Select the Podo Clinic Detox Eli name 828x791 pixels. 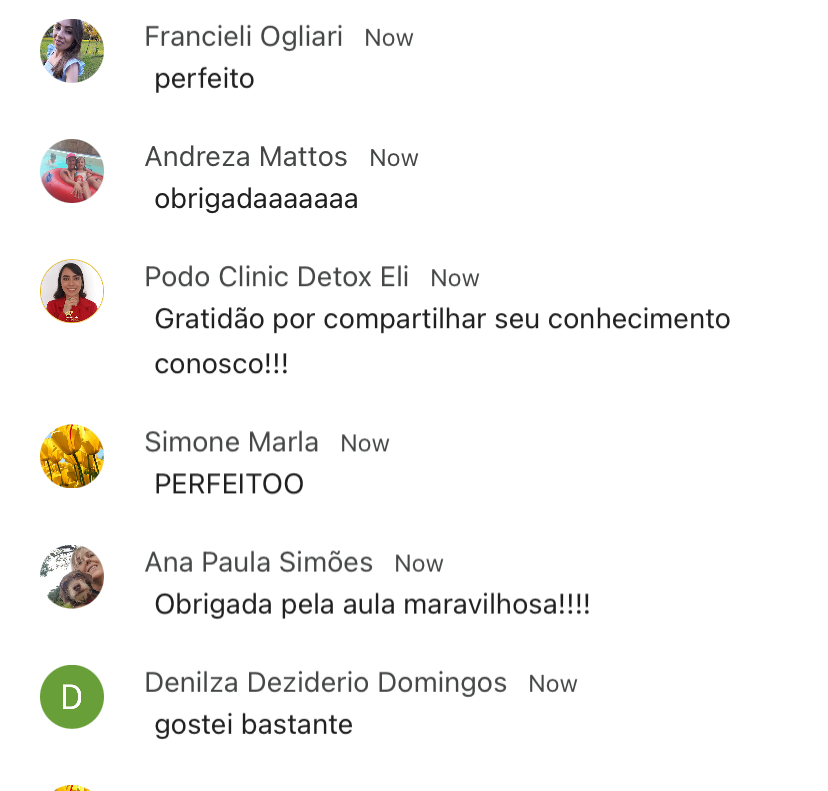[277, 277]
